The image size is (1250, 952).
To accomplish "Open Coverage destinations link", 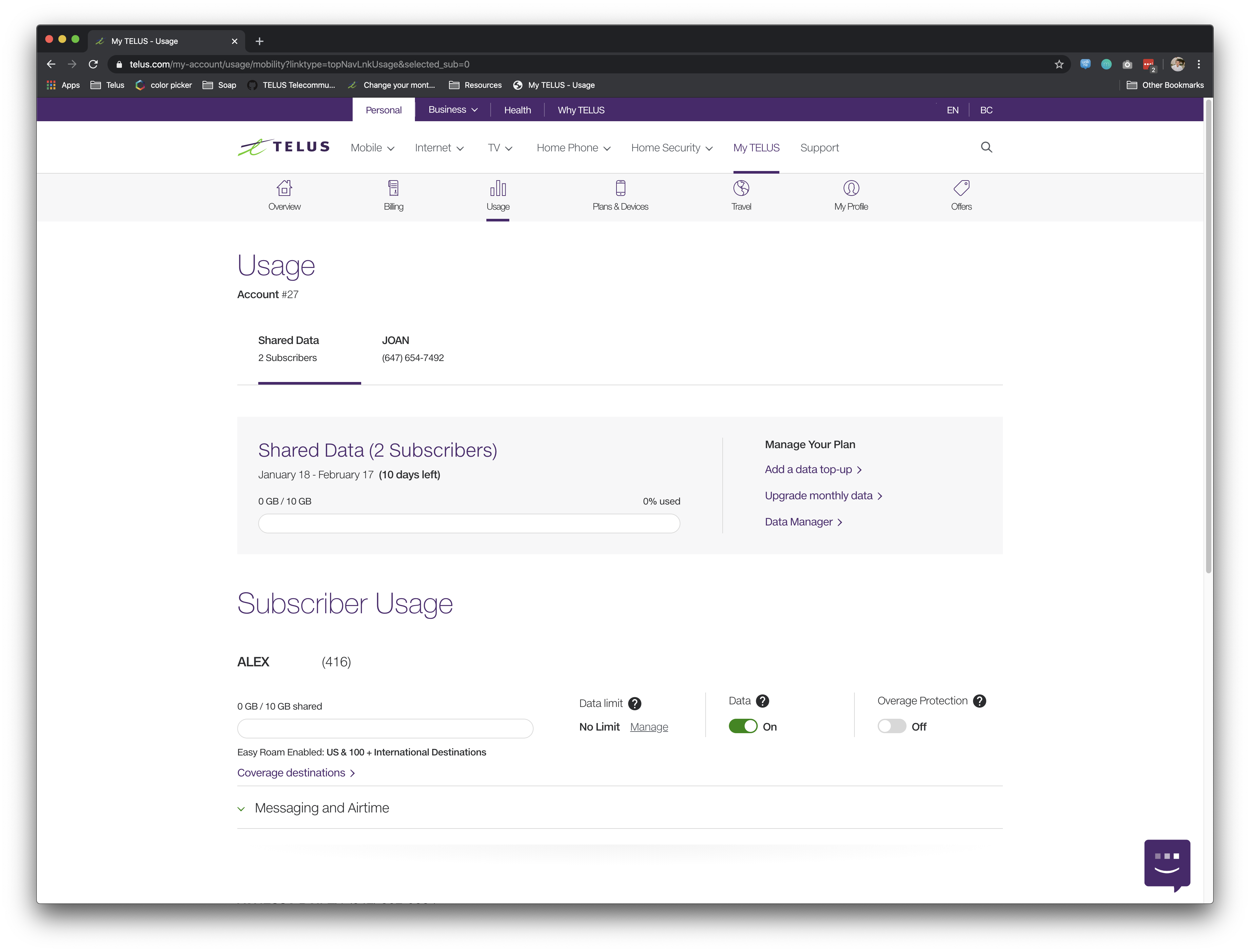I will (x=296, y=773).
